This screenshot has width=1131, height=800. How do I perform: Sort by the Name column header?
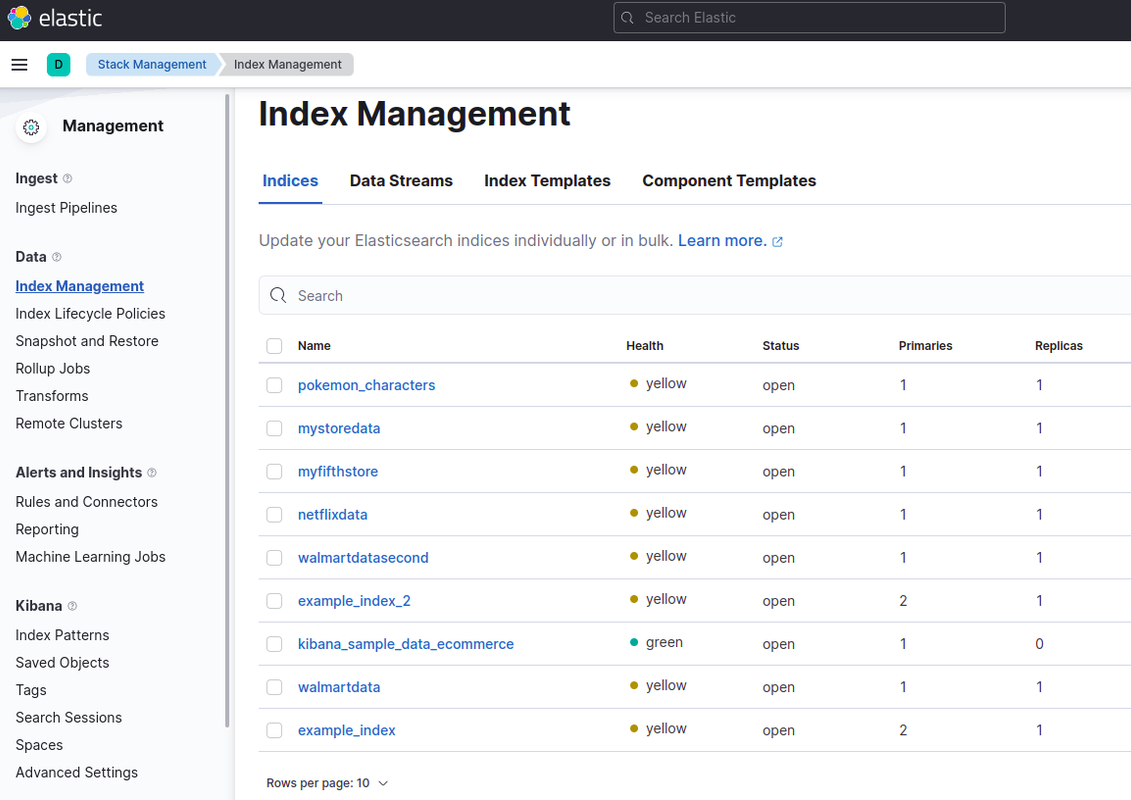pos(314,346)
